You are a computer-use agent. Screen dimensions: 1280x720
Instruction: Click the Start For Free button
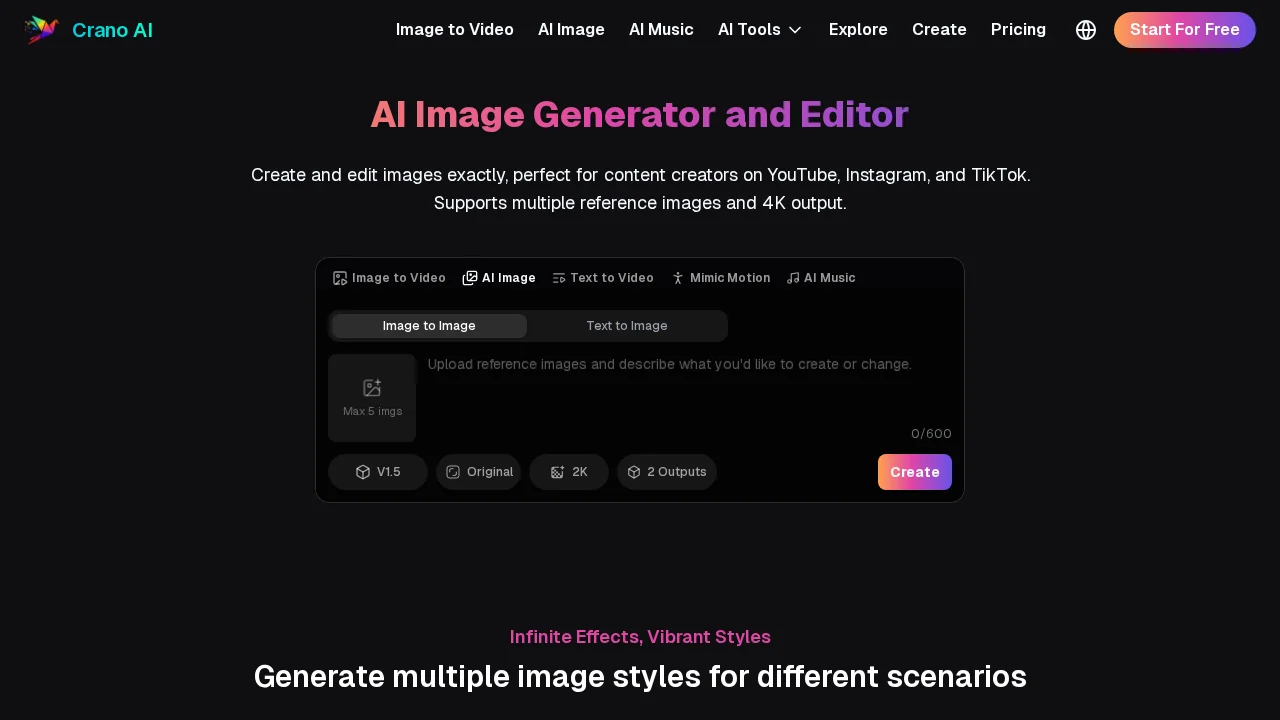point(1185,30)
